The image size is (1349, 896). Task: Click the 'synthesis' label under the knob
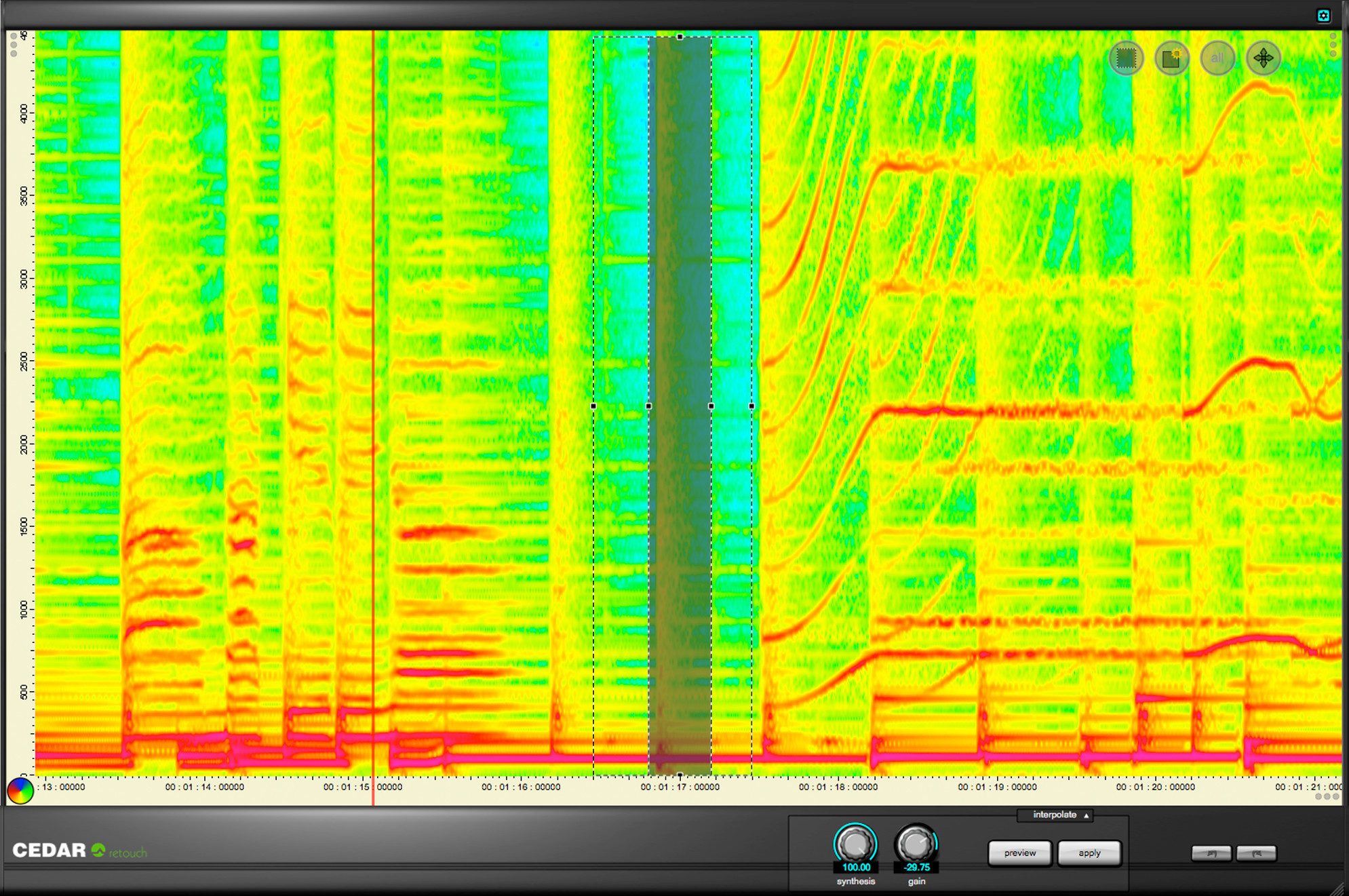pos(856,882)
